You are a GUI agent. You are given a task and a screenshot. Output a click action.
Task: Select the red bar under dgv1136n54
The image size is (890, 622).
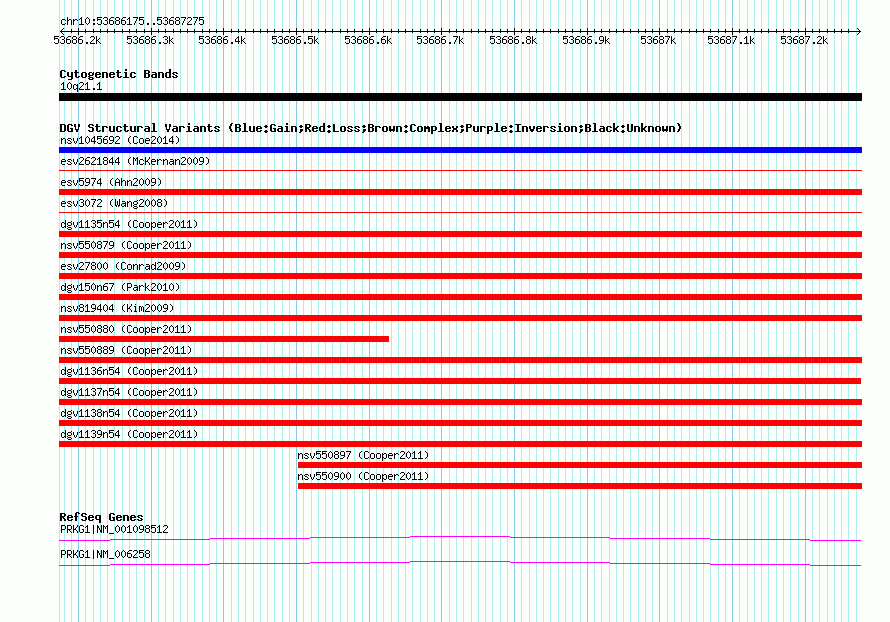460,381
